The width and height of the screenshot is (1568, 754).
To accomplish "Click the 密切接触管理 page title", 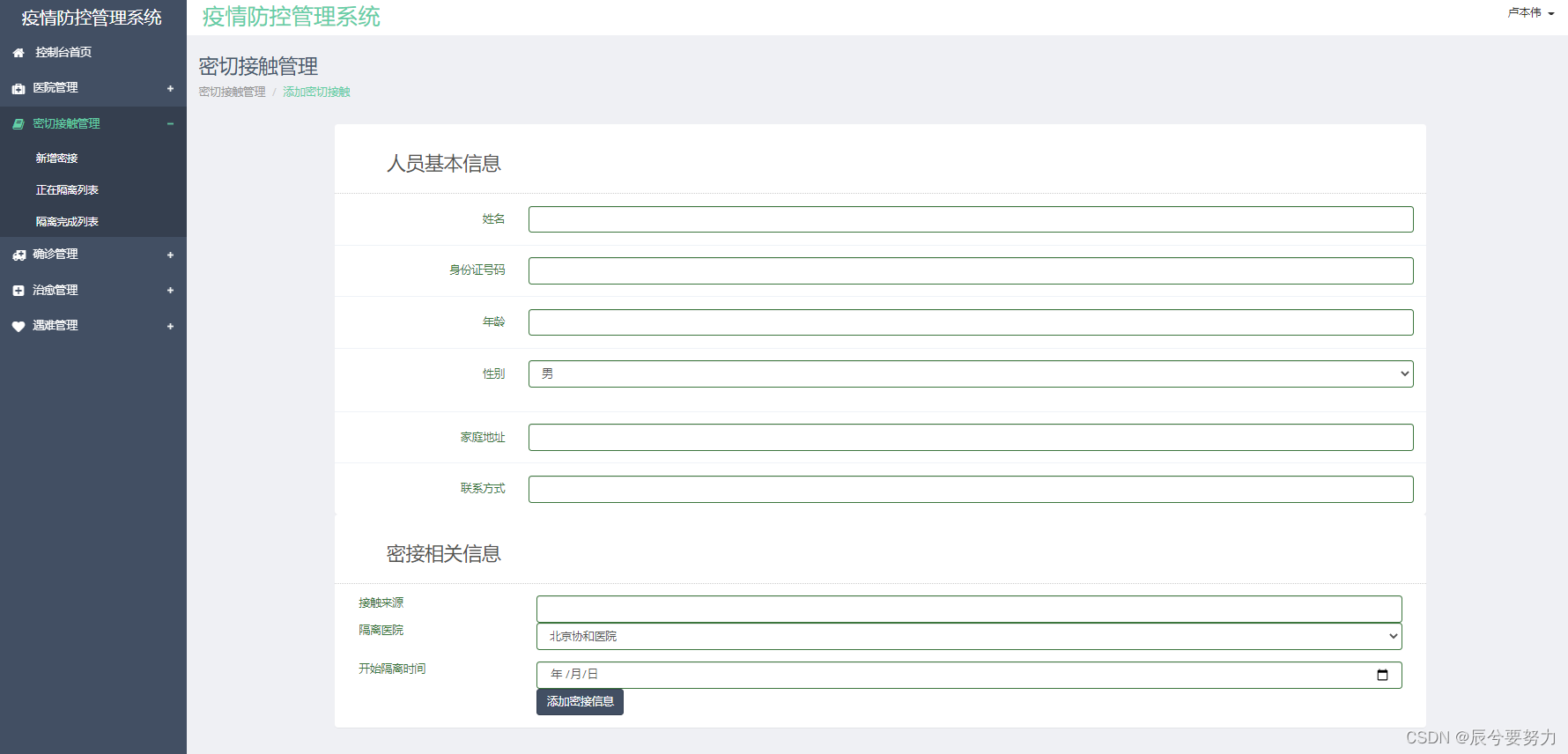I will [258, 66].
